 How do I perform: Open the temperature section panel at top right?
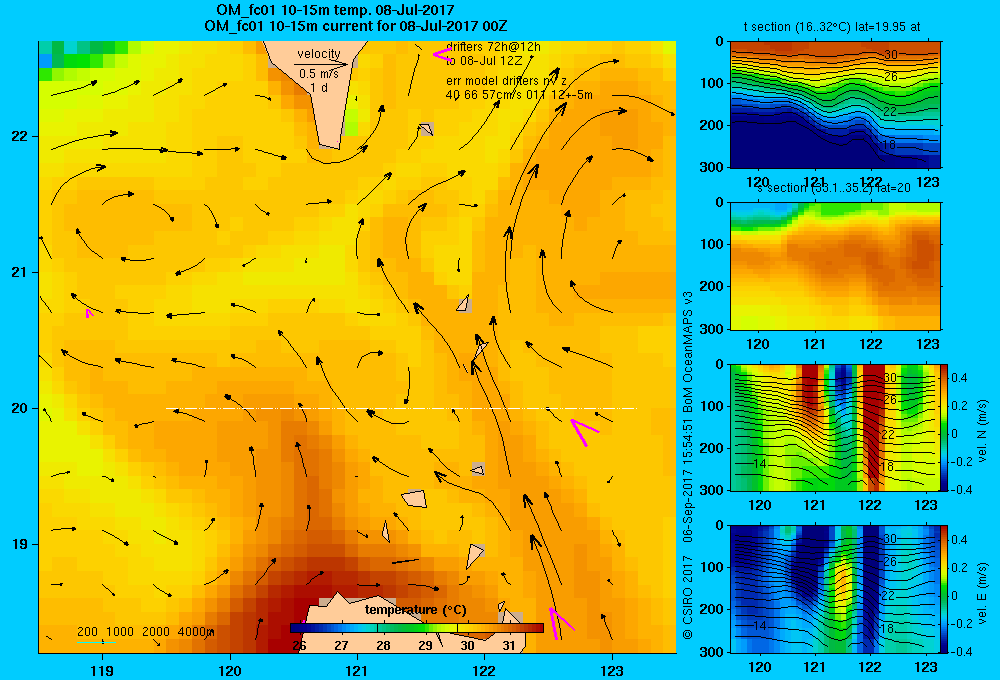point(835,105)
